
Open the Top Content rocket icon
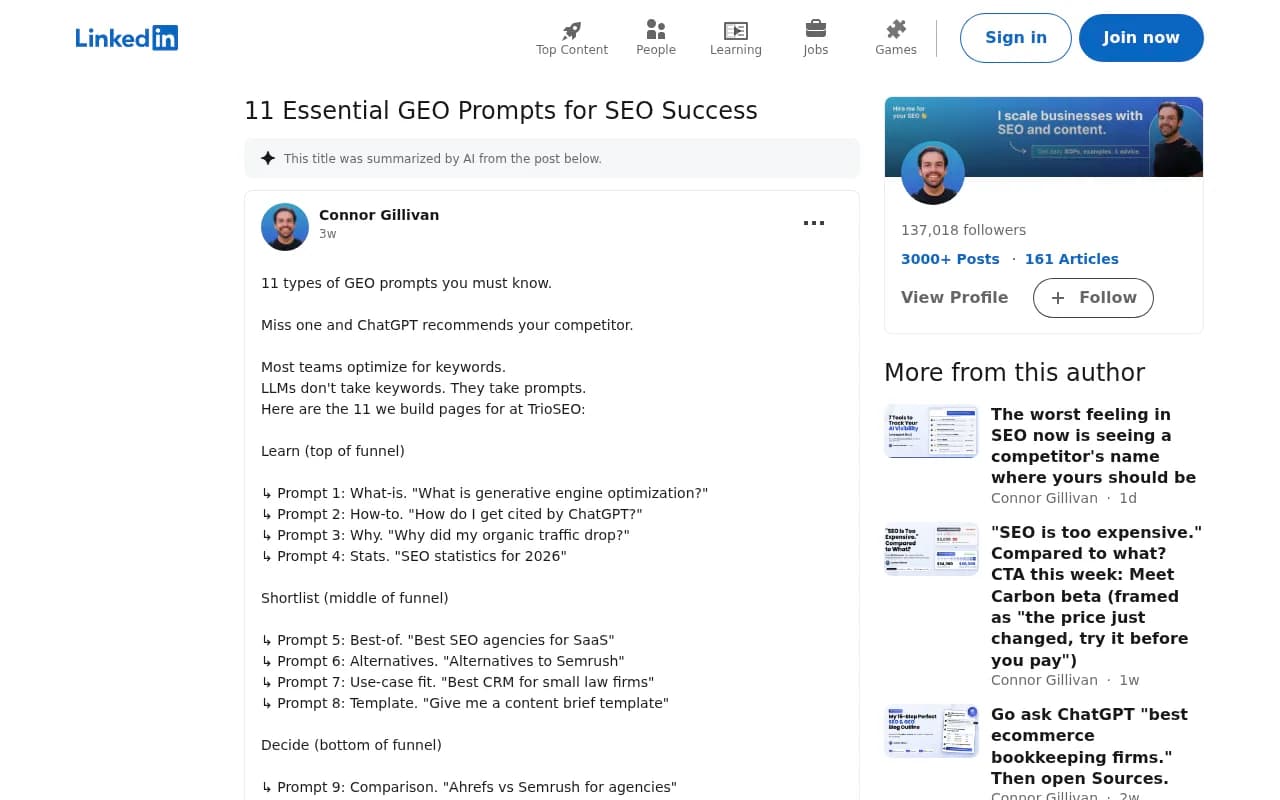tap(572, 30)
